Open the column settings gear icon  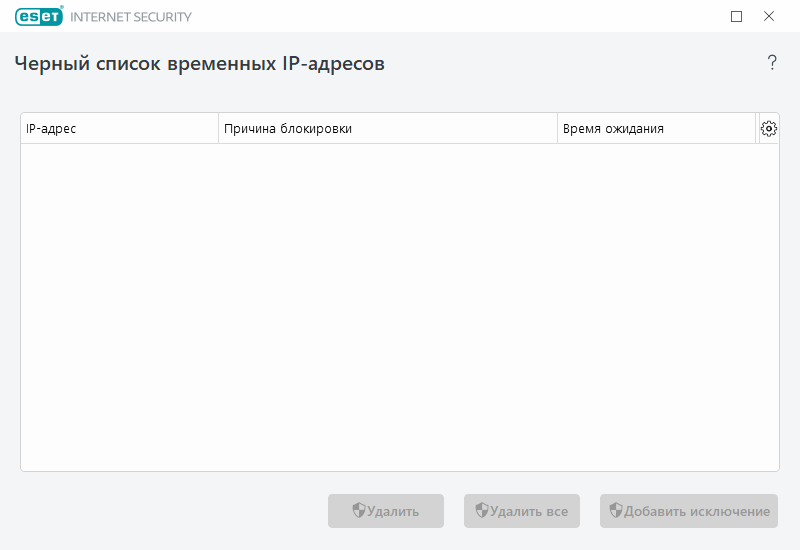coord(768,129)
